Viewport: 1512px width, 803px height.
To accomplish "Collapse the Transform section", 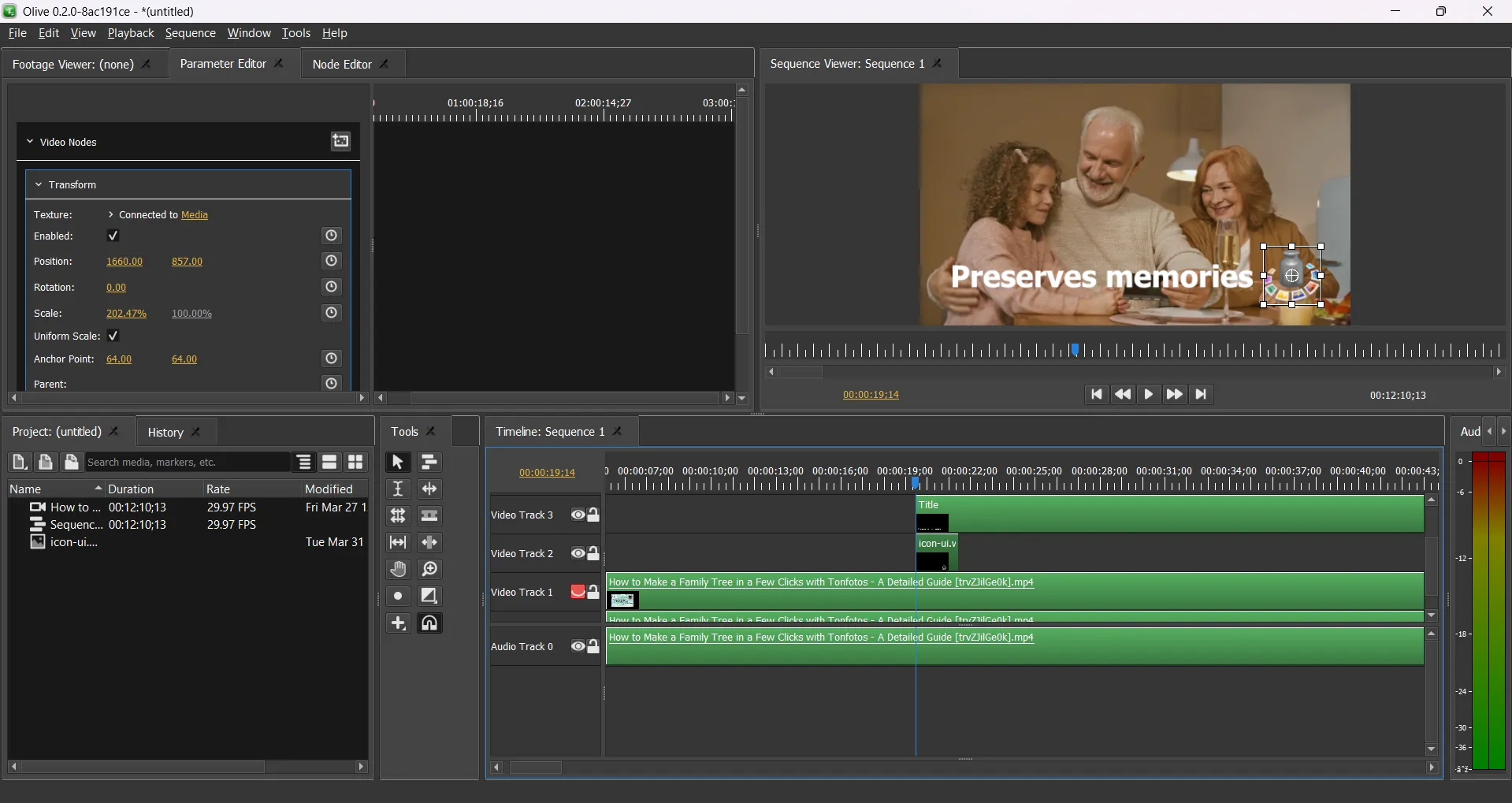I will pos(39,185).
